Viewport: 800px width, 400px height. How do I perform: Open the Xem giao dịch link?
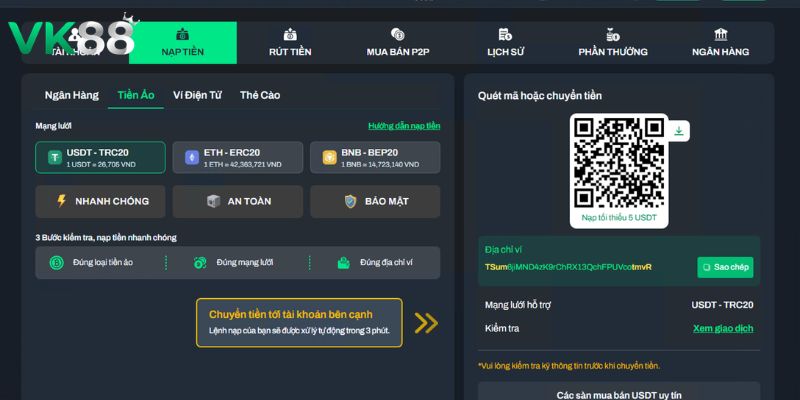tap(723, 329)
